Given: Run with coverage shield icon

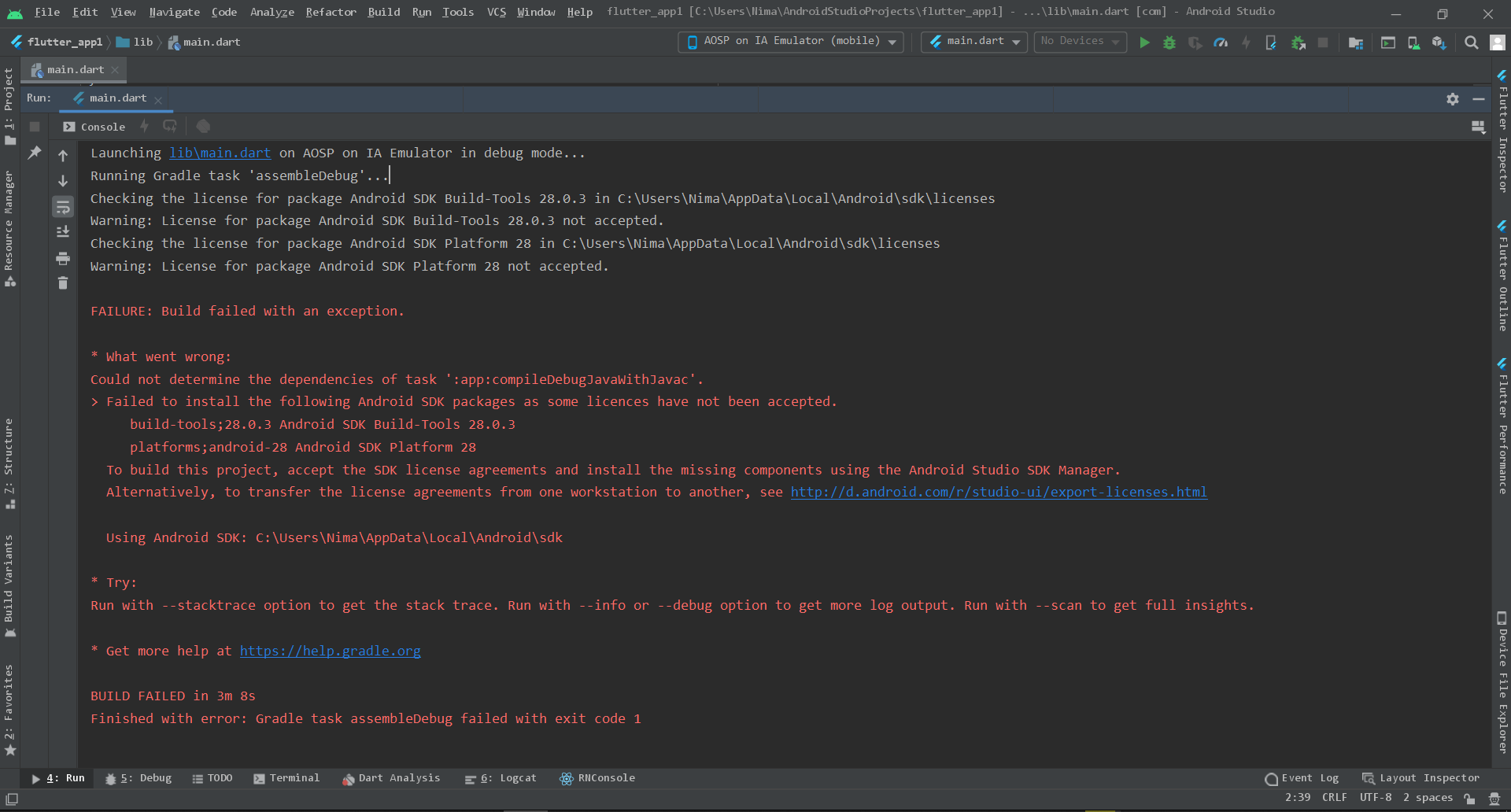Looking at the screenshot, I should pyautogui.click(x=1195, y=42).
